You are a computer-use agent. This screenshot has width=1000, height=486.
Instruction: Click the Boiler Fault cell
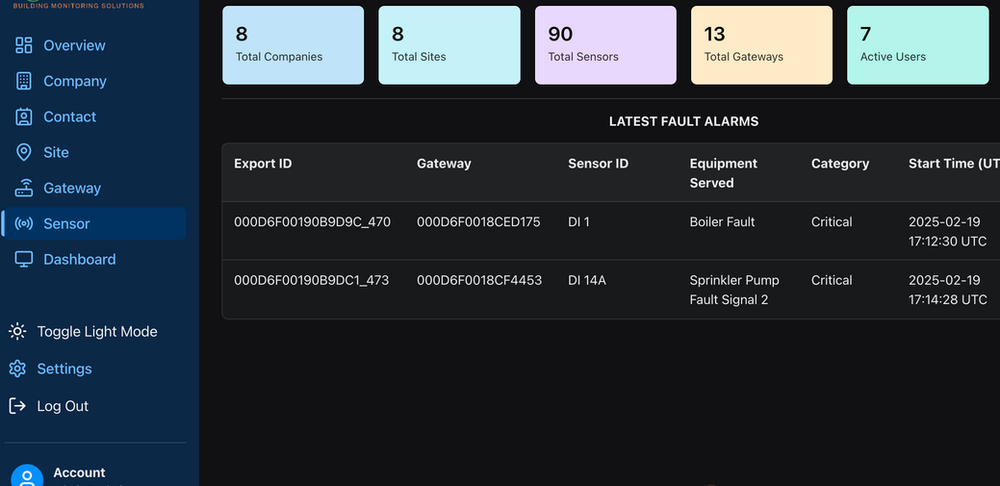point(722,222)
